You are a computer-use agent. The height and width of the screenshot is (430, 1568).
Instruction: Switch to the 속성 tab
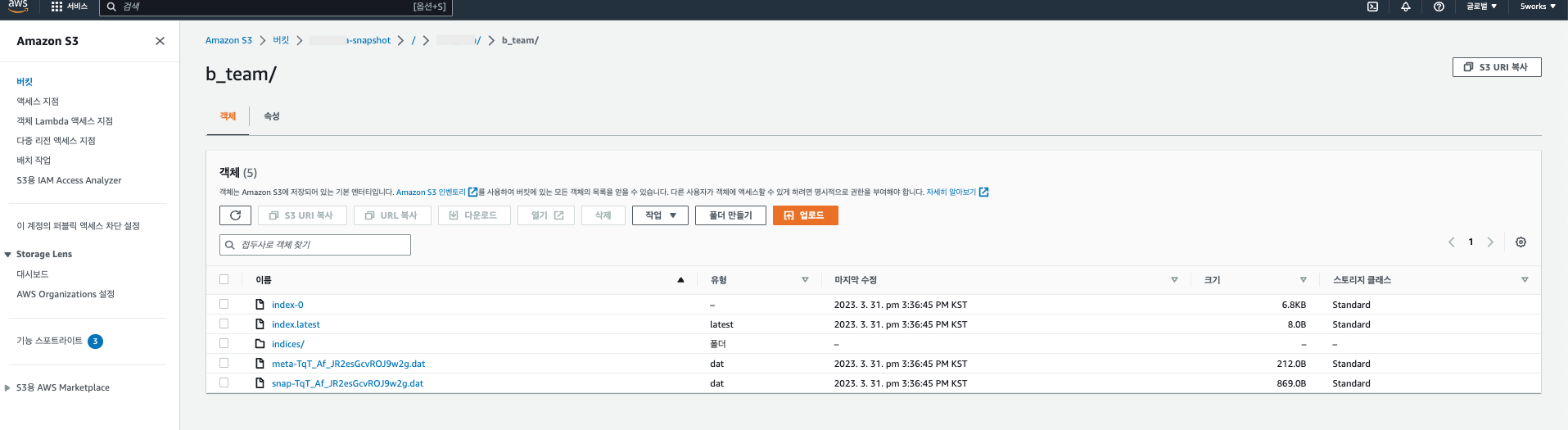(272, 116)
